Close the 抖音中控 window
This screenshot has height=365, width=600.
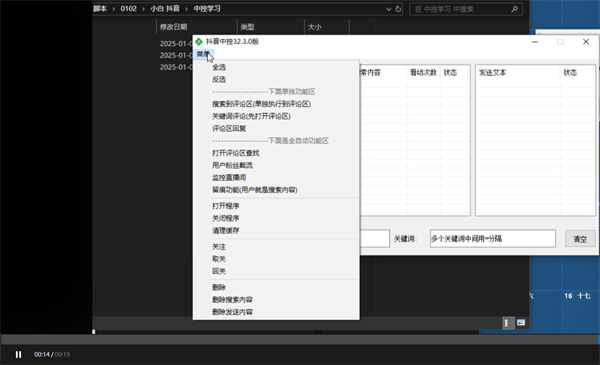click(586, 42)
